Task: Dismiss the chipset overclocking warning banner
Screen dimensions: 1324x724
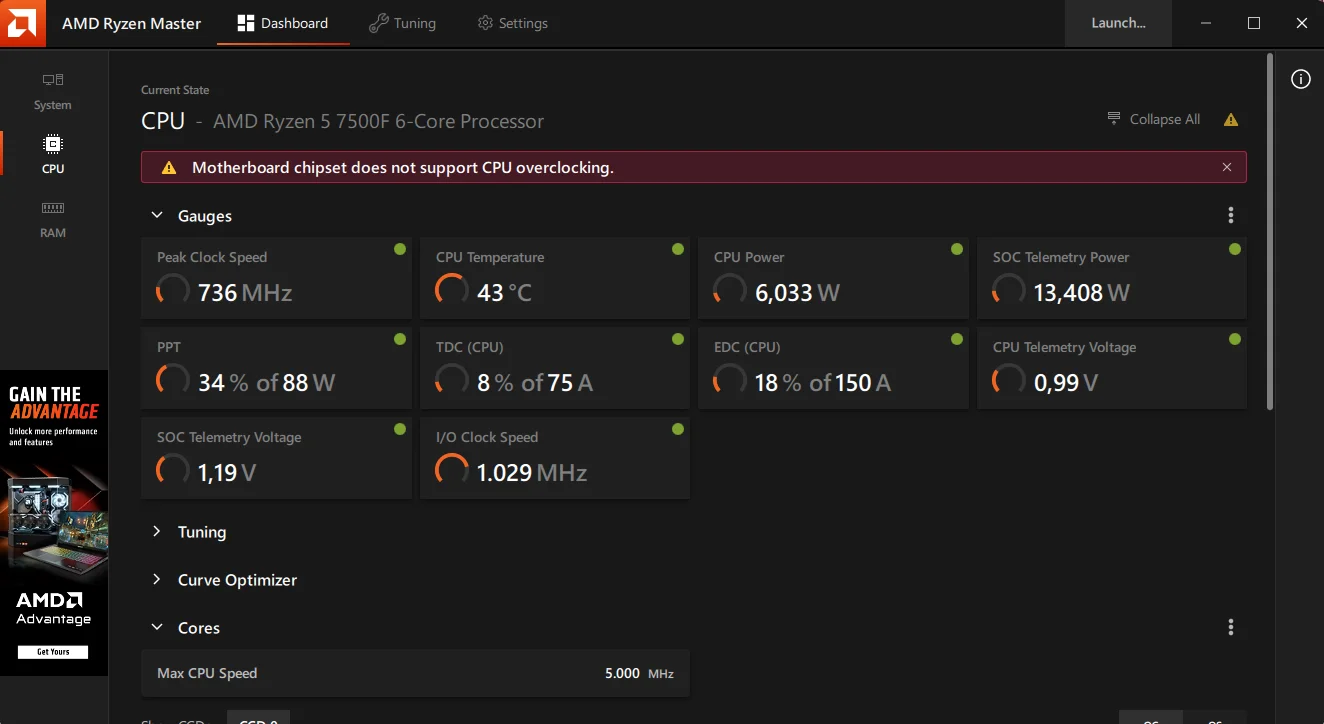Action: click(1227, 168)
